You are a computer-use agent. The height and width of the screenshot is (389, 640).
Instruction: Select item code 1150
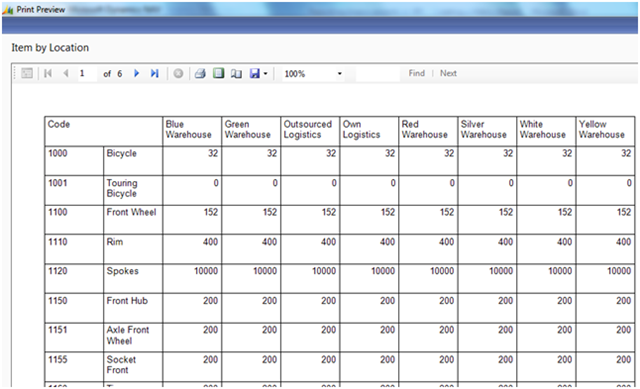pos(58,301)
